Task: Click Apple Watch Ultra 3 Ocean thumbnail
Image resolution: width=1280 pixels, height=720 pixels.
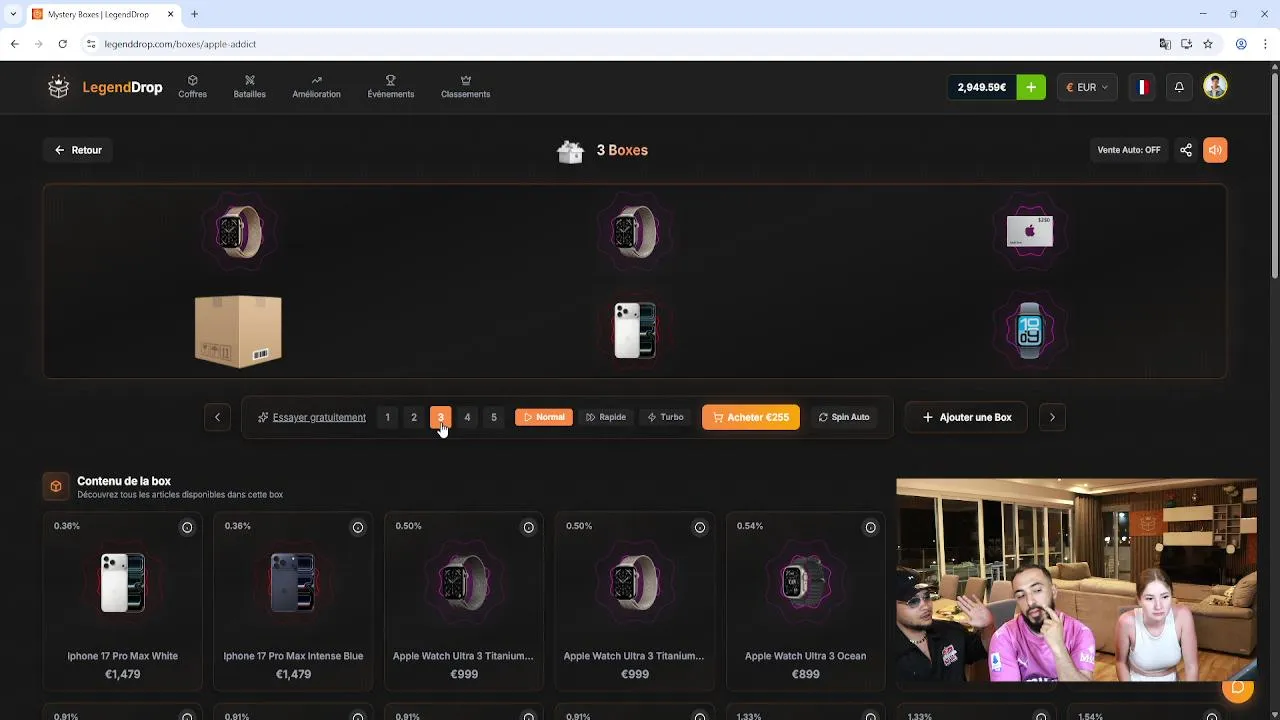Action: (x=805, y=582)
